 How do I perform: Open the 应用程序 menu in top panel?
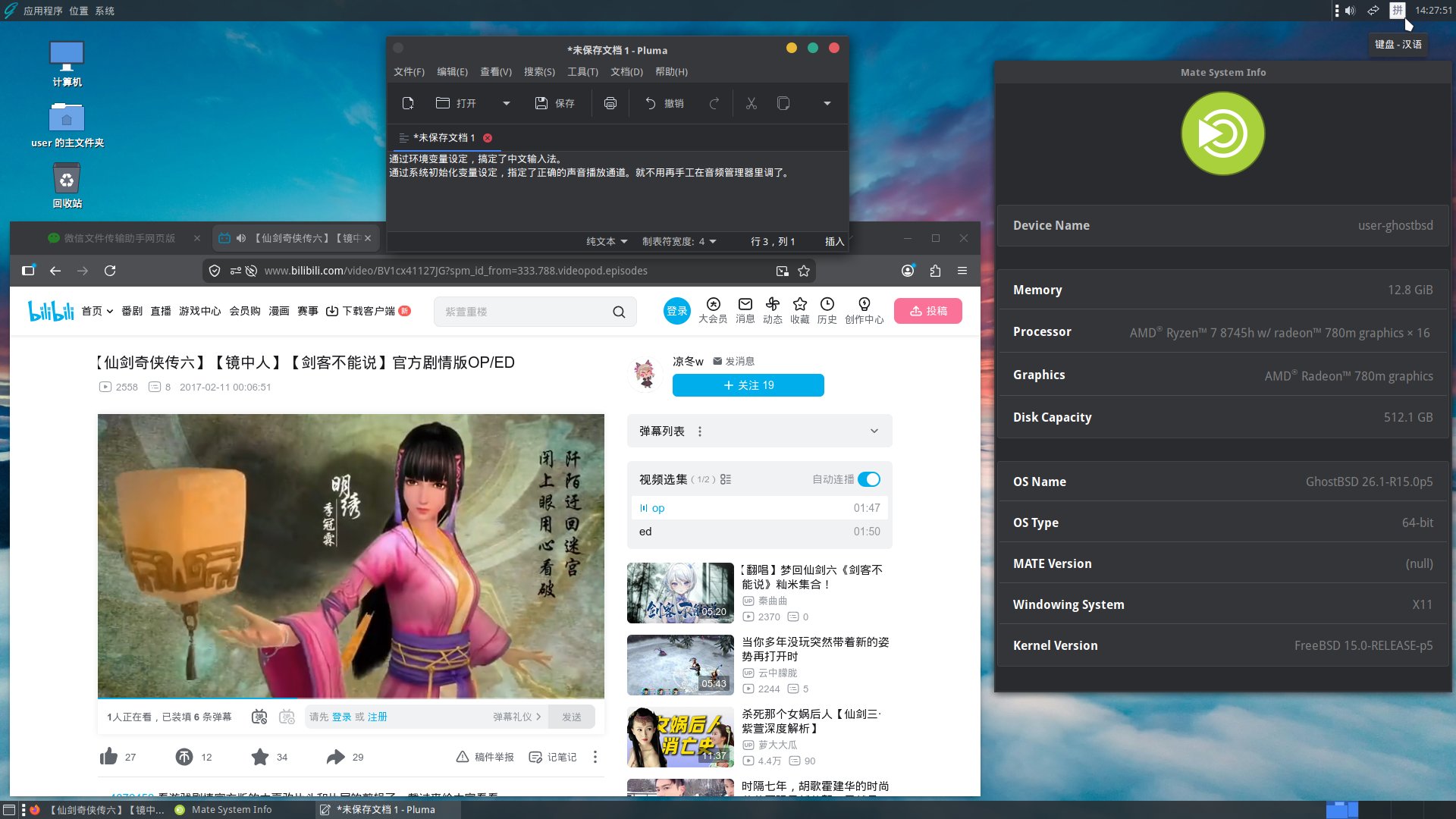coord(42,11)
